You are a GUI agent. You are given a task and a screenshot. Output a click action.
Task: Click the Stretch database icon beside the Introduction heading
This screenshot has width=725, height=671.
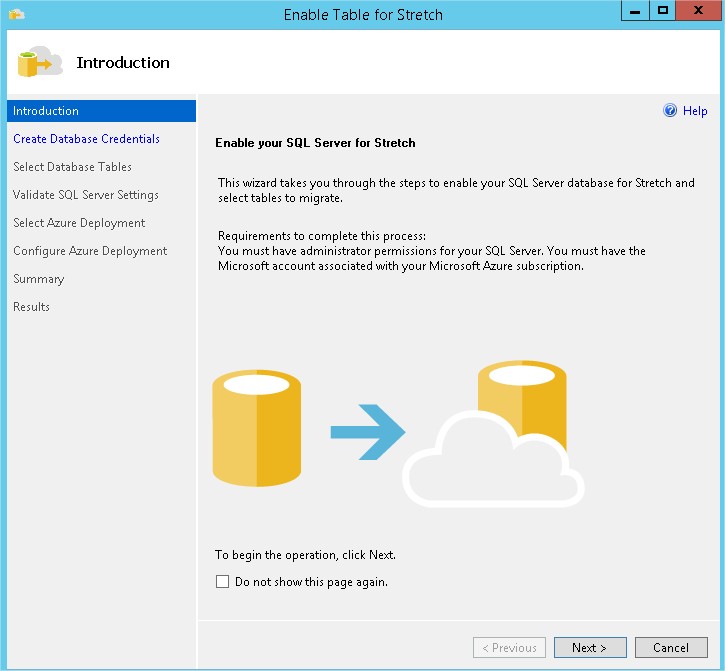40,62
